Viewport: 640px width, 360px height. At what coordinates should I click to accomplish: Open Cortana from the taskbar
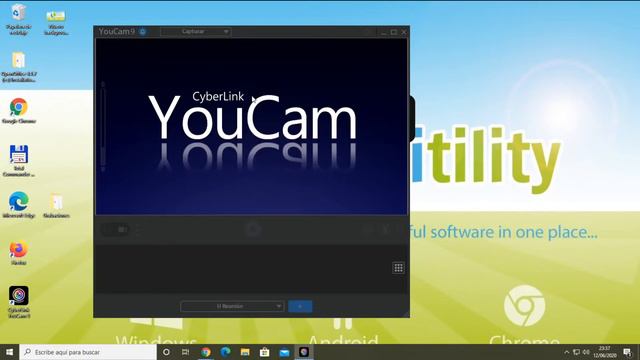(166, 352)
